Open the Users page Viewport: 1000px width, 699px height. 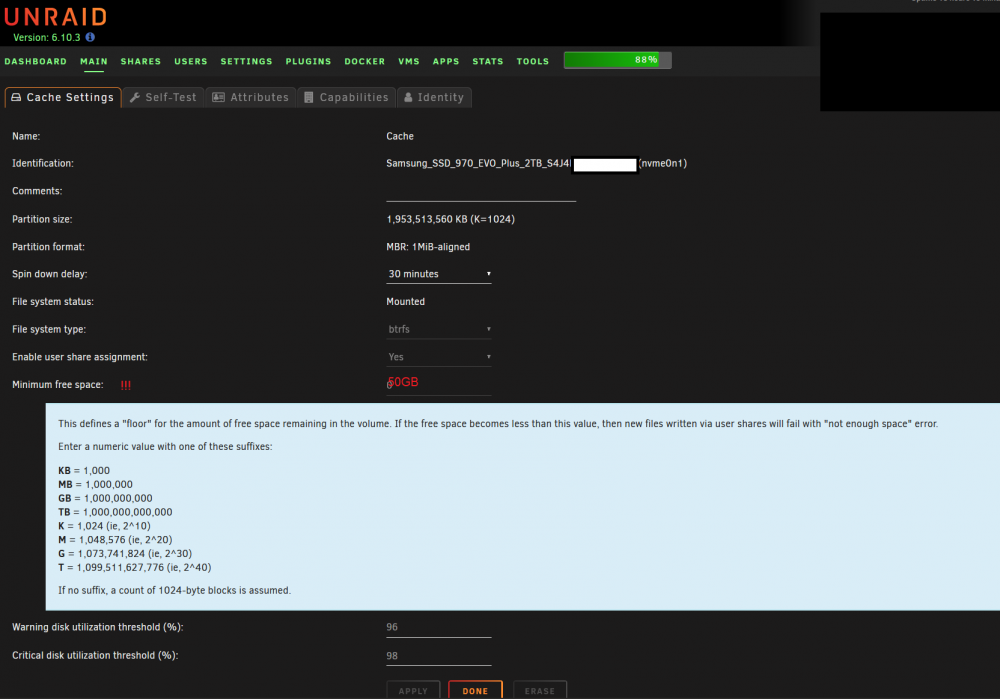(191, 61)
